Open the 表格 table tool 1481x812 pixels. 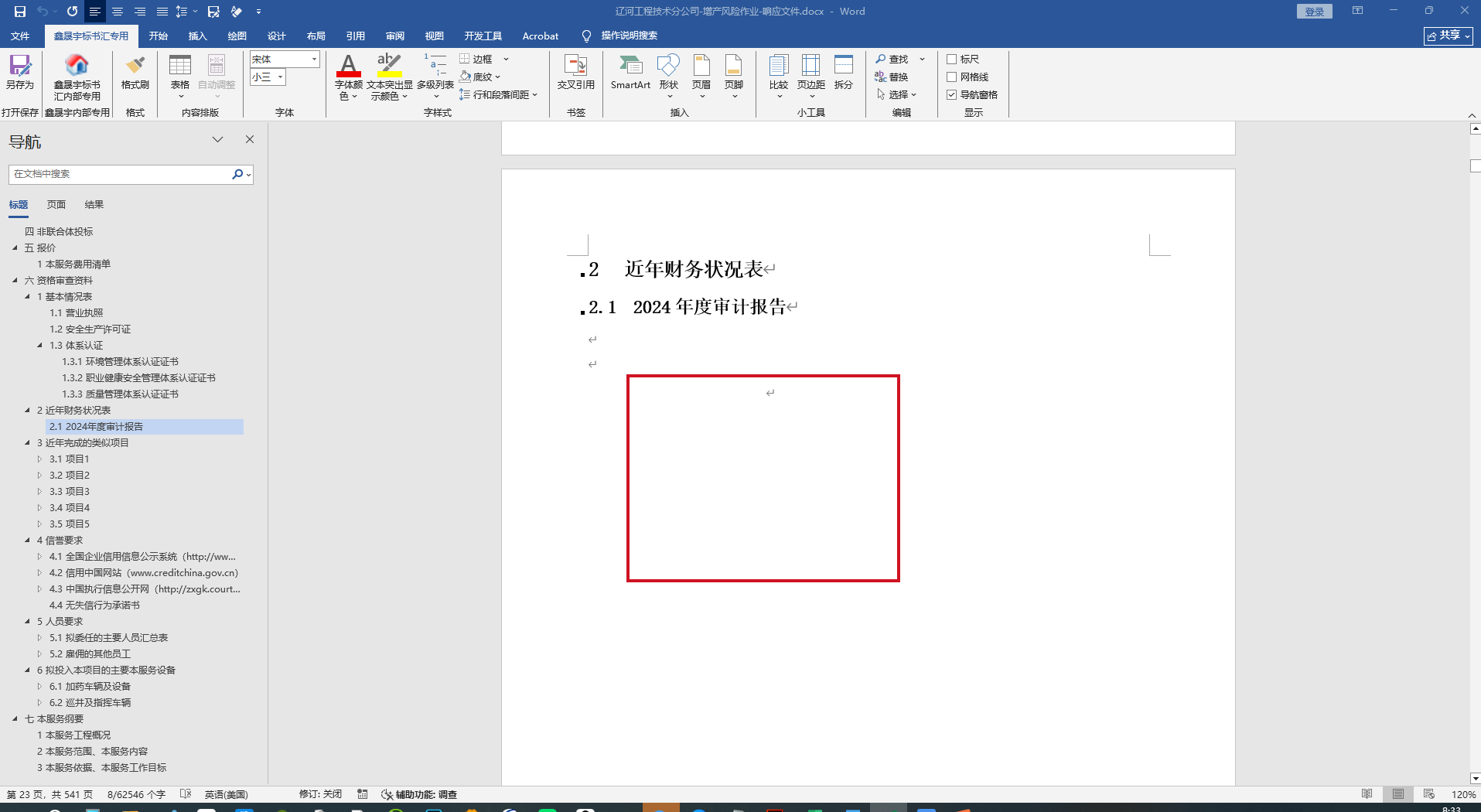point(180,76)
